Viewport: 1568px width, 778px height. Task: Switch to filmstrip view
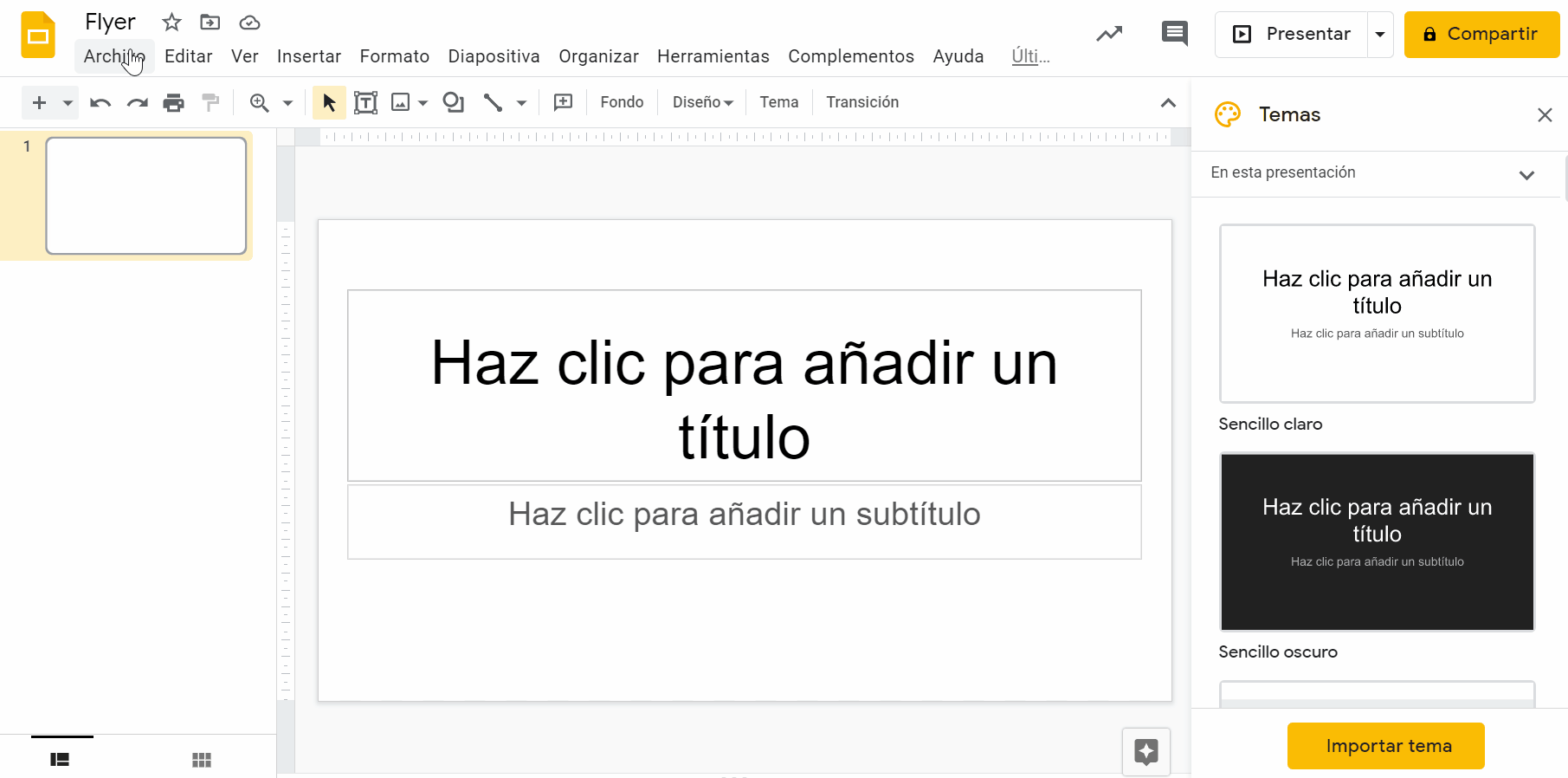tap(60, 760)
